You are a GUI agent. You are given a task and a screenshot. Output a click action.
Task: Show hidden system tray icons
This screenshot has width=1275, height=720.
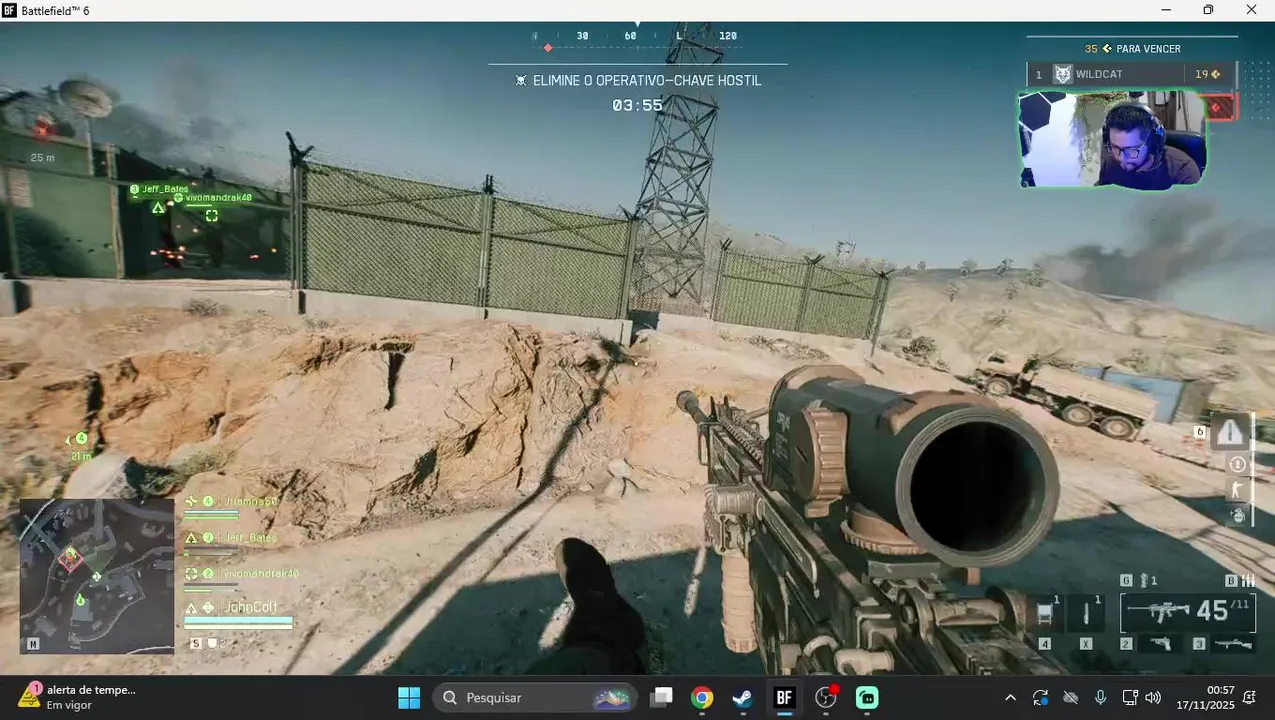click(1010, 697)
